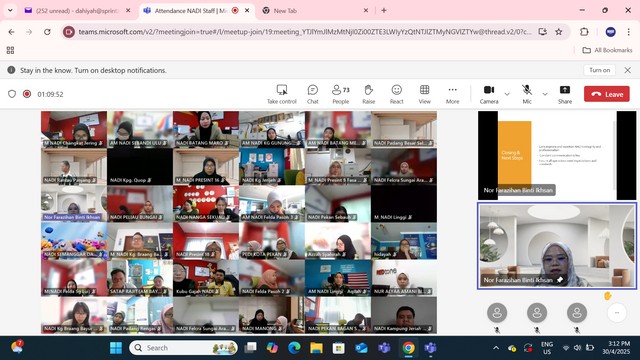Expand the Camera options arrow
Screen dimensions: 640x360
(x=507, y=94)
